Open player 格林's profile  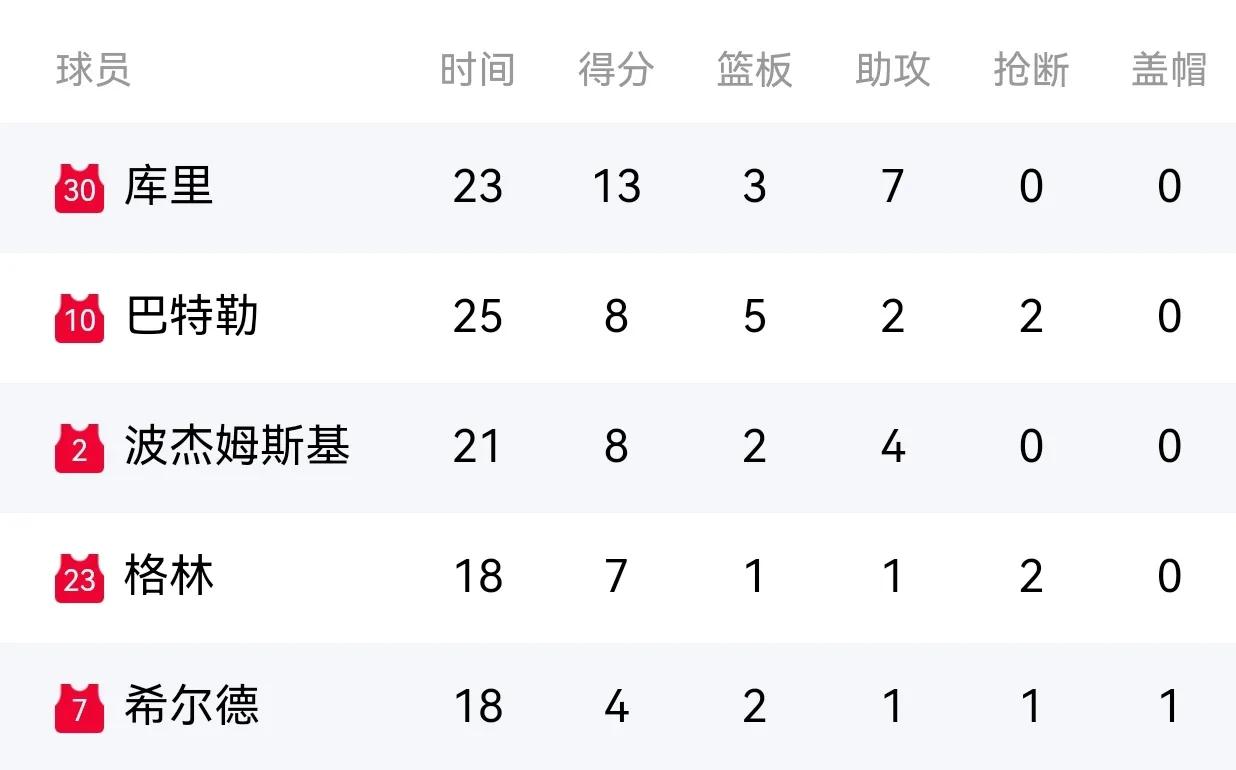pos(169,576)
